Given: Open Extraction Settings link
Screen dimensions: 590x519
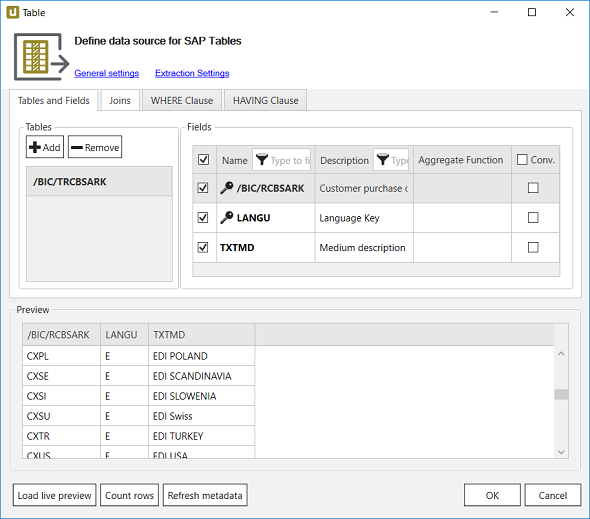Looking at the screenshot, I should click(192, 73).
